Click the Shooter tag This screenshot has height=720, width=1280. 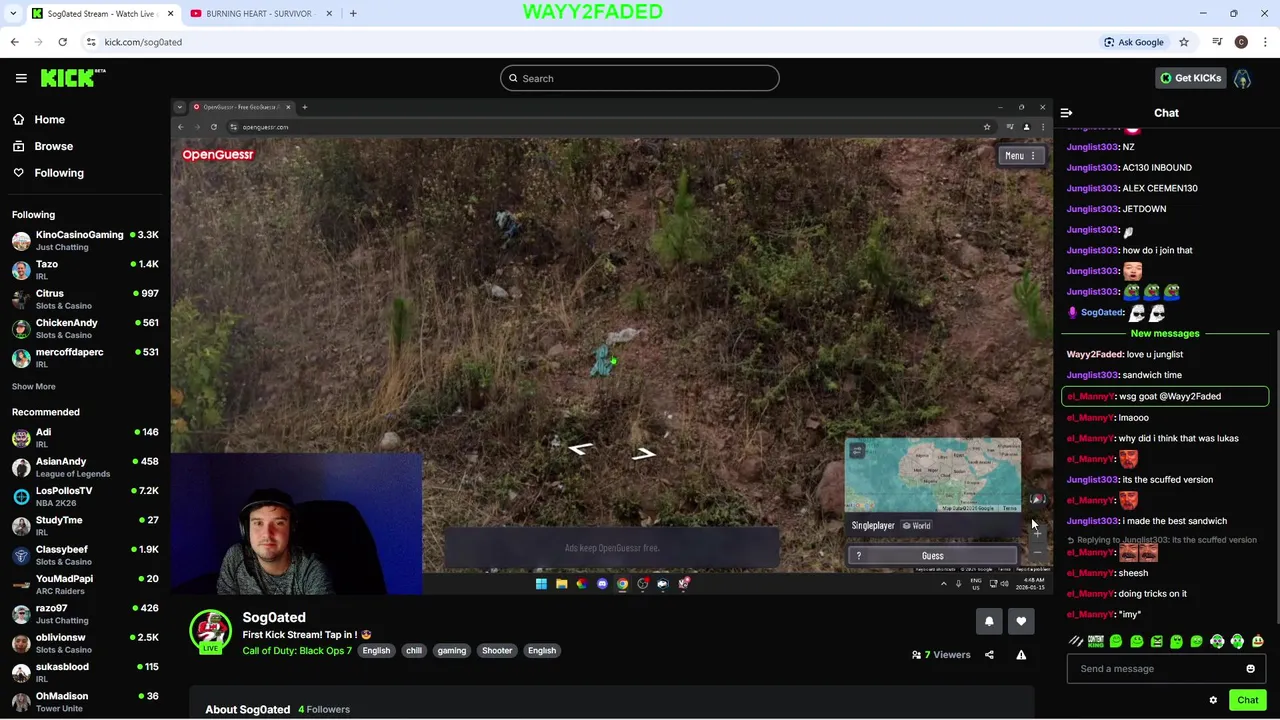[x=497, y=651]
